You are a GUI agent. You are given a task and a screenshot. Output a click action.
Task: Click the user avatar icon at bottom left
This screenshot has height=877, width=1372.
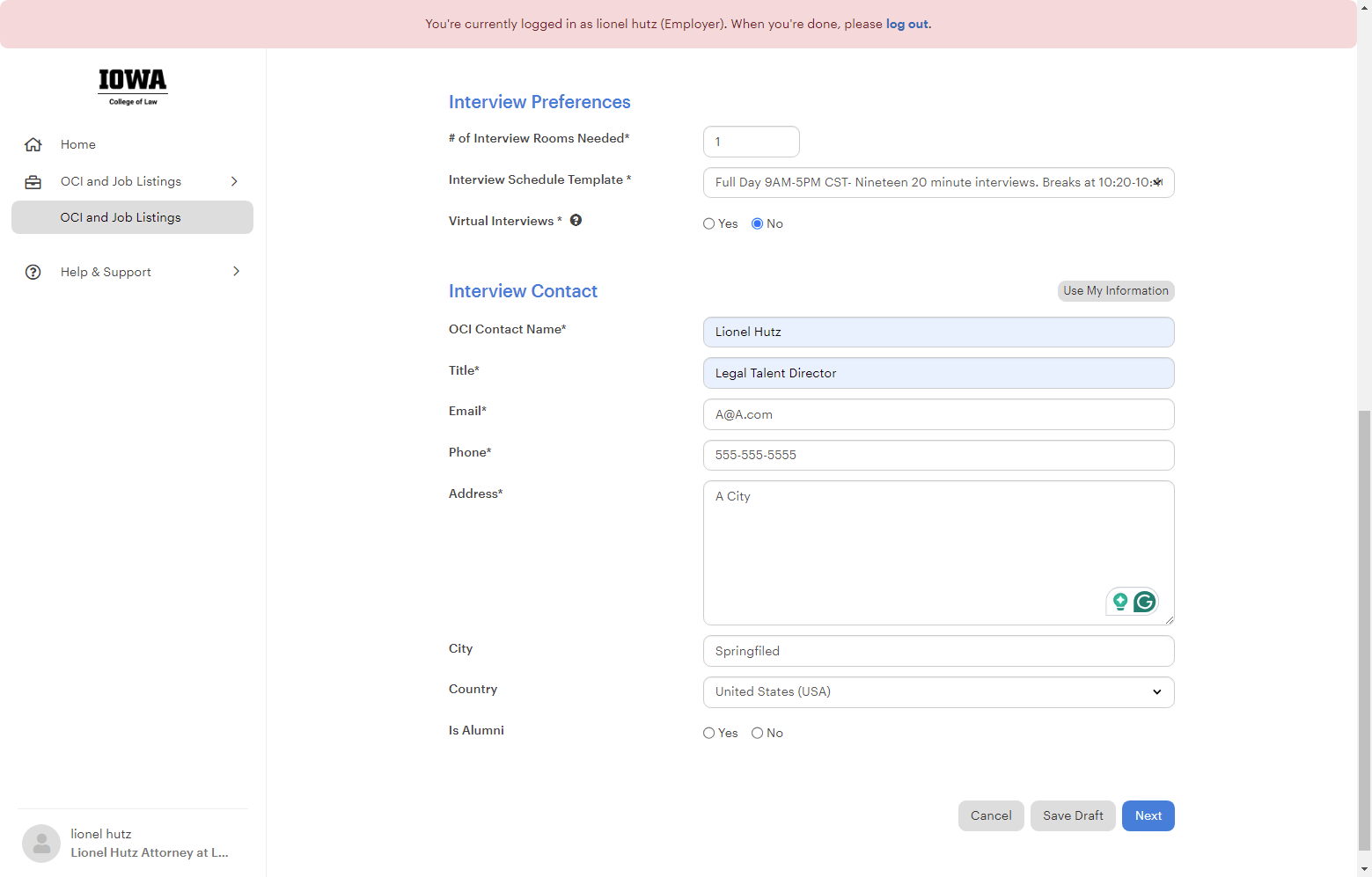pyautogui.click(x=41, y=843)
